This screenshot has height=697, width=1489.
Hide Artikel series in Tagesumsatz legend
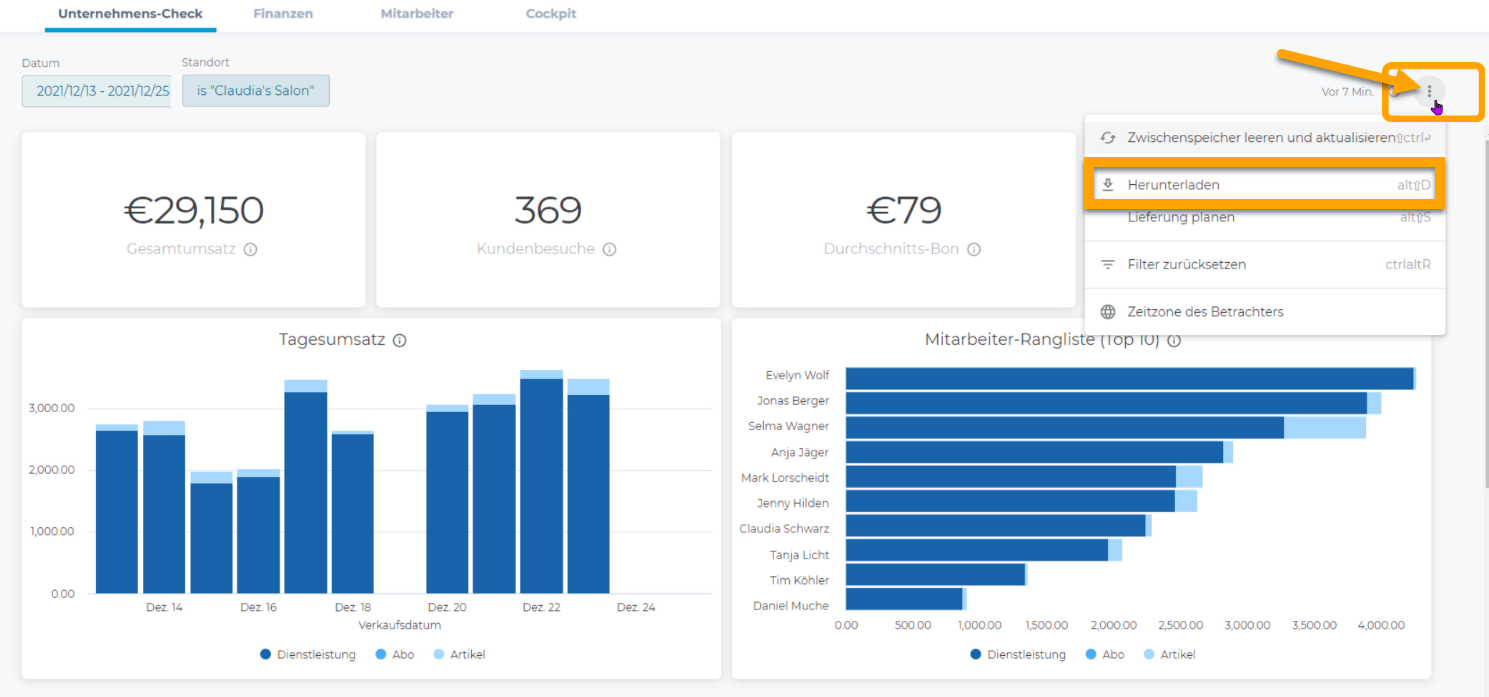[x=459, y=654]
